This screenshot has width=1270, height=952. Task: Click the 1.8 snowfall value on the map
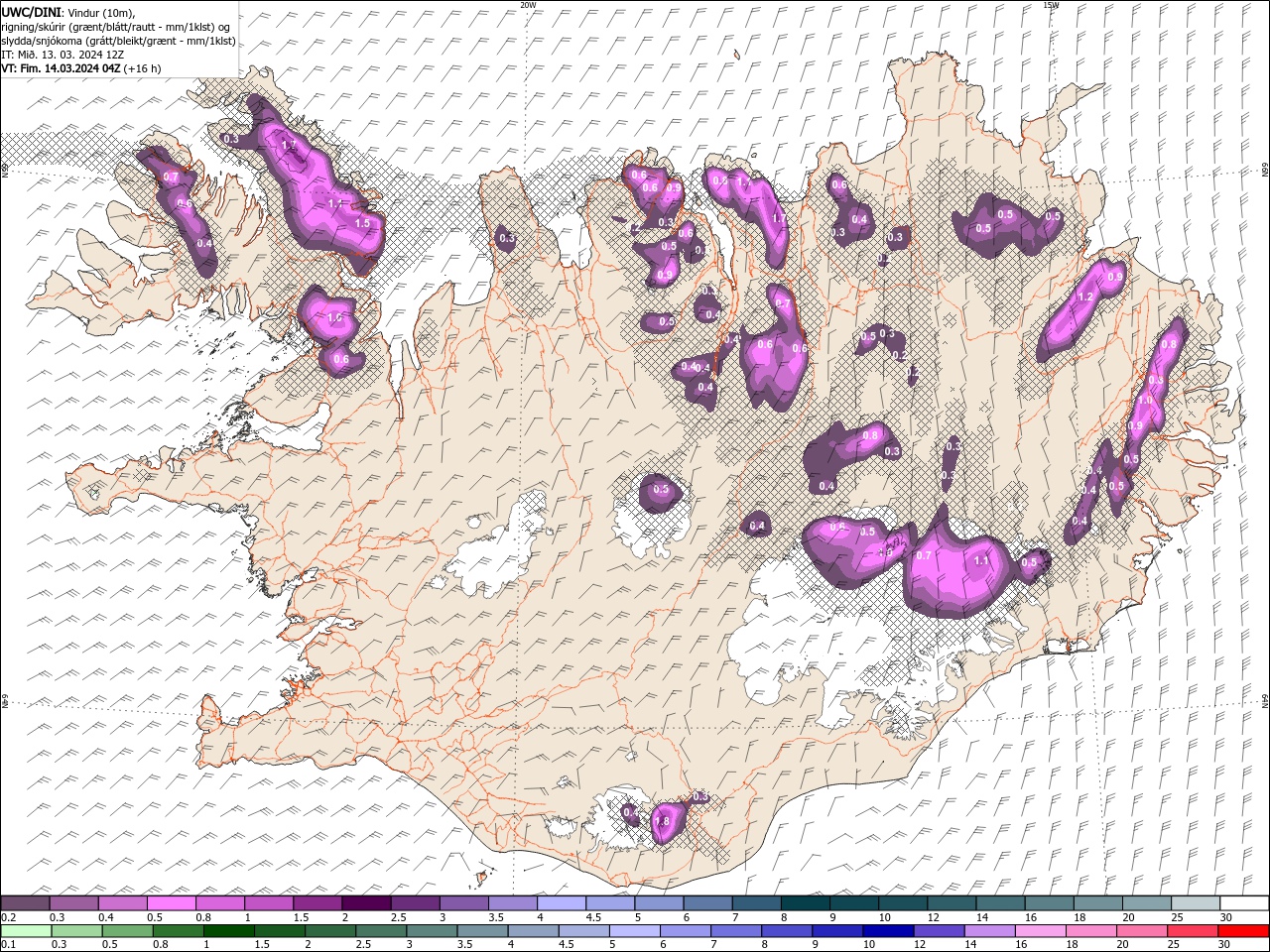(664, 822)
